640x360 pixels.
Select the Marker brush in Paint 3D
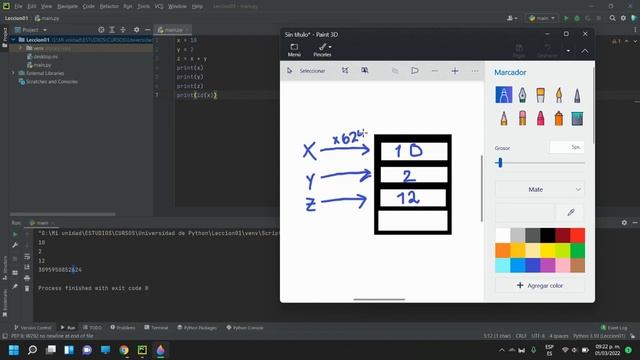pos(504,95)
